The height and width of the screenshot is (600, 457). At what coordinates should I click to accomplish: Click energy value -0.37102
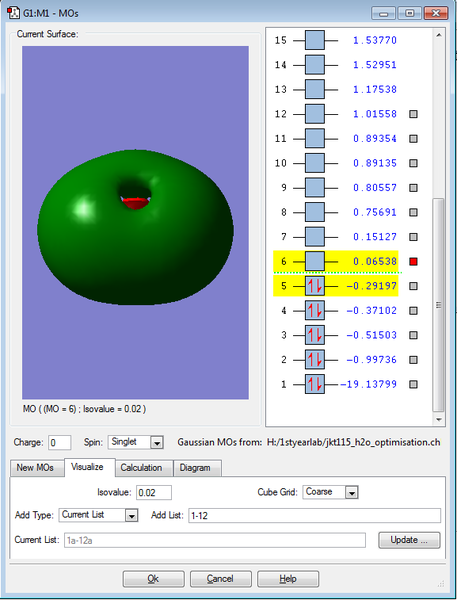click(371, 310)
